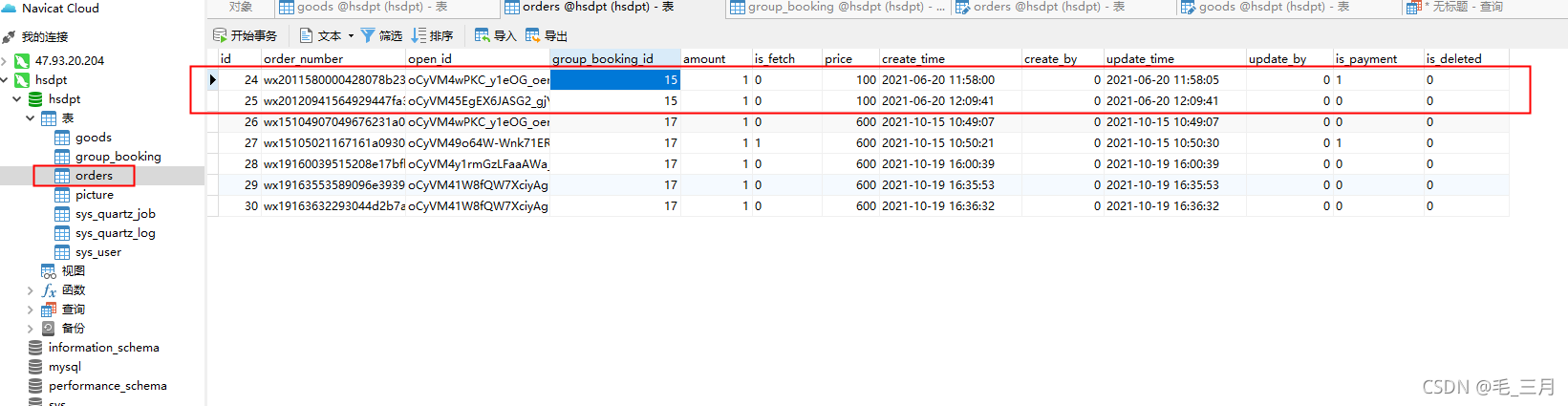Click the 排序 sort button
This screenshot has height=406, width=1568.
point(432,36)
